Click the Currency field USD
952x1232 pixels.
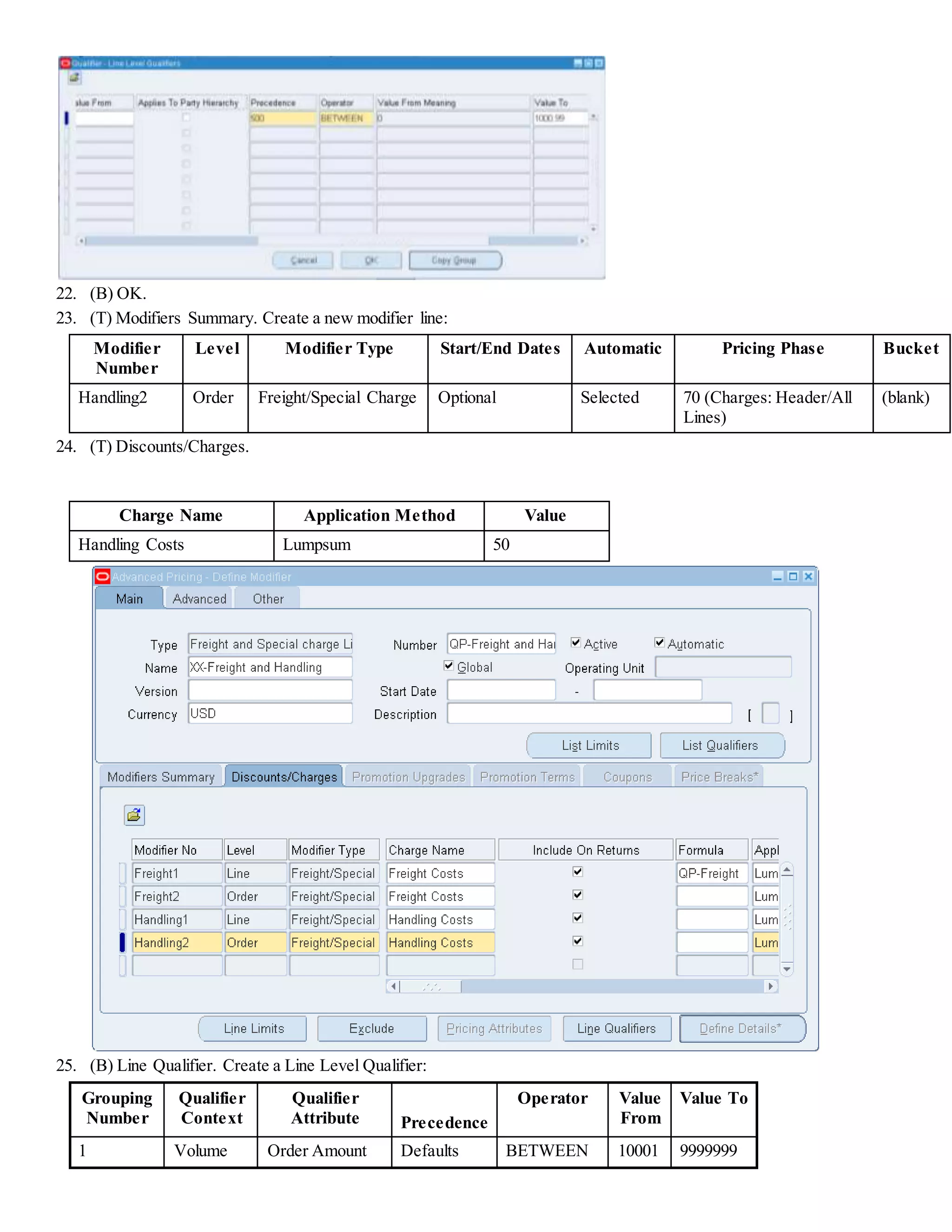[270, 713]
